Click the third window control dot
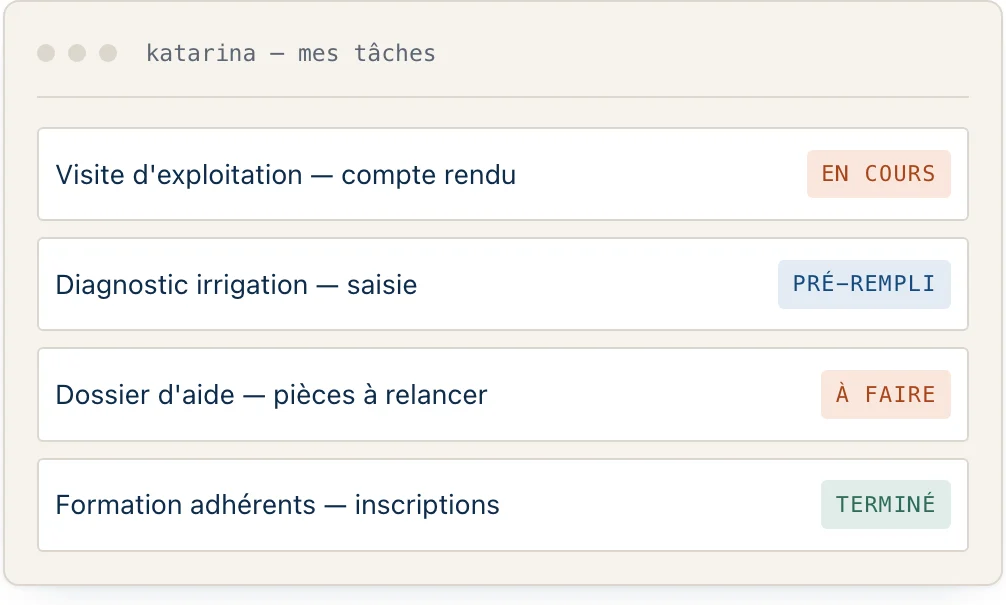Viewport: 1006px width, 605px height. click(x=108, y=53)
